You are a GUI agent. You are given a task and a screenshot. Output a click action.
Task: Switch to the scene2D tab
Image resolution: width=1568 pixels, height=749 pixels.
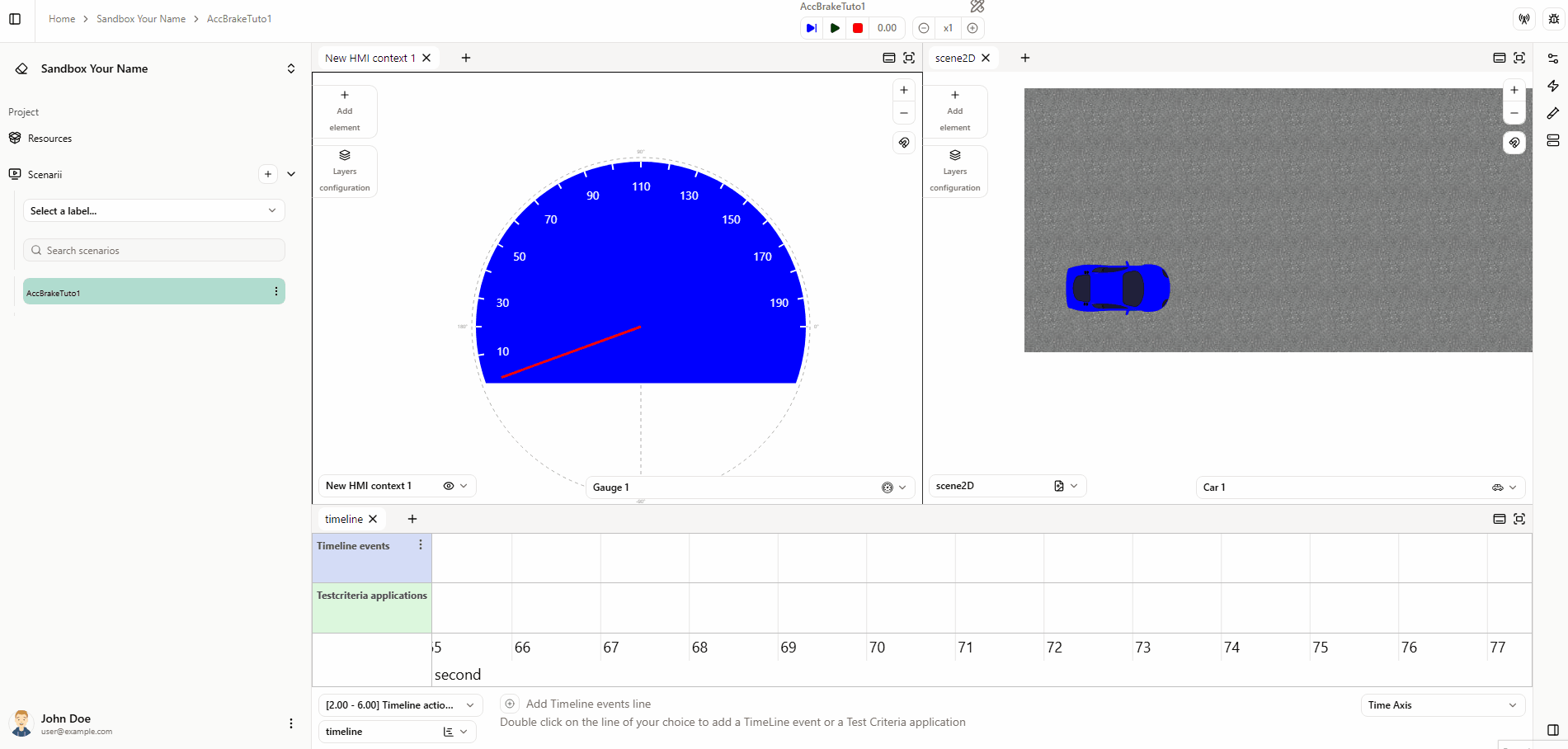coord(955,58)
